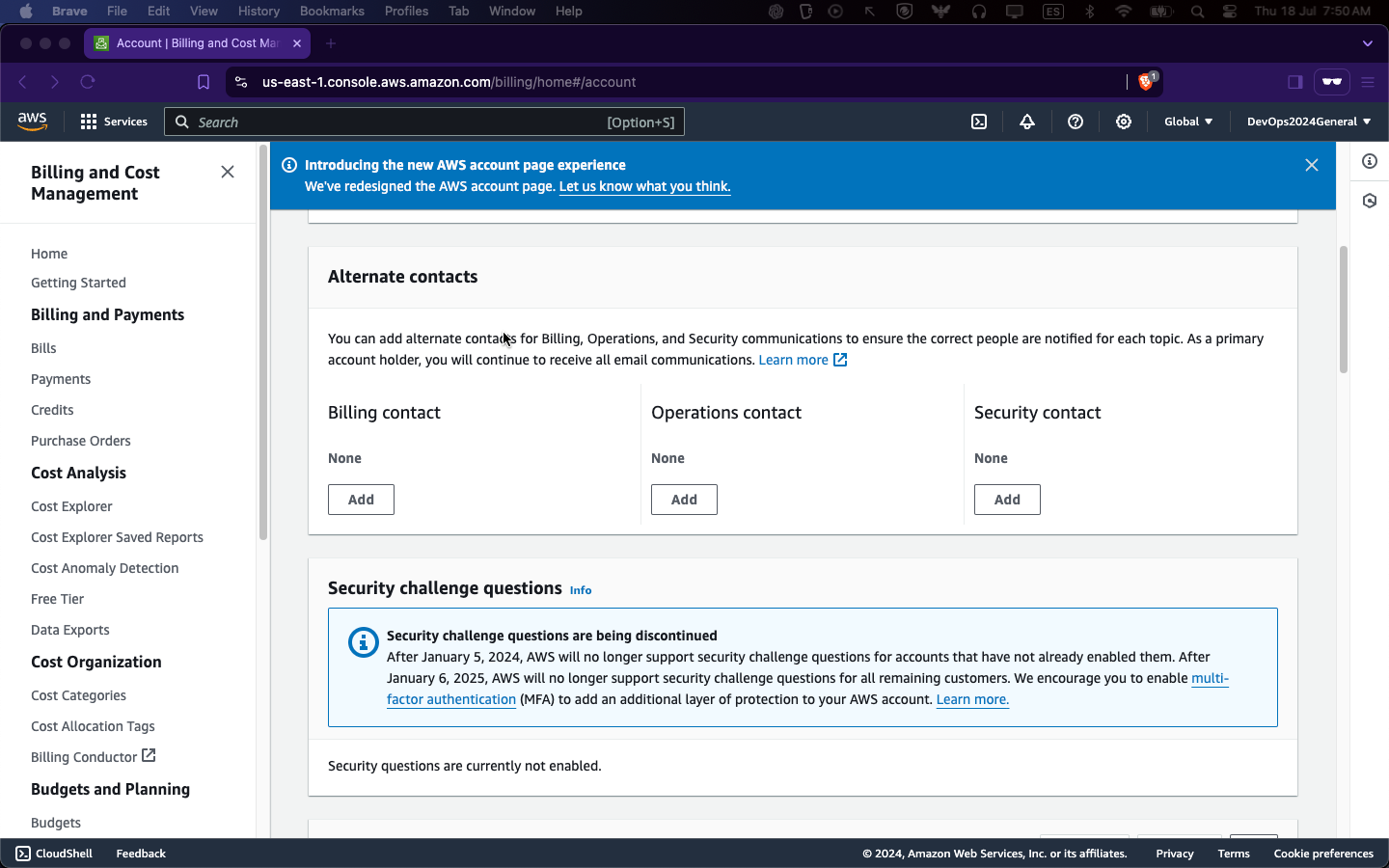Screen dimensions: 1389x868
Task: Click the Brave Shields icon in address bar
Action: (1146, 82)
